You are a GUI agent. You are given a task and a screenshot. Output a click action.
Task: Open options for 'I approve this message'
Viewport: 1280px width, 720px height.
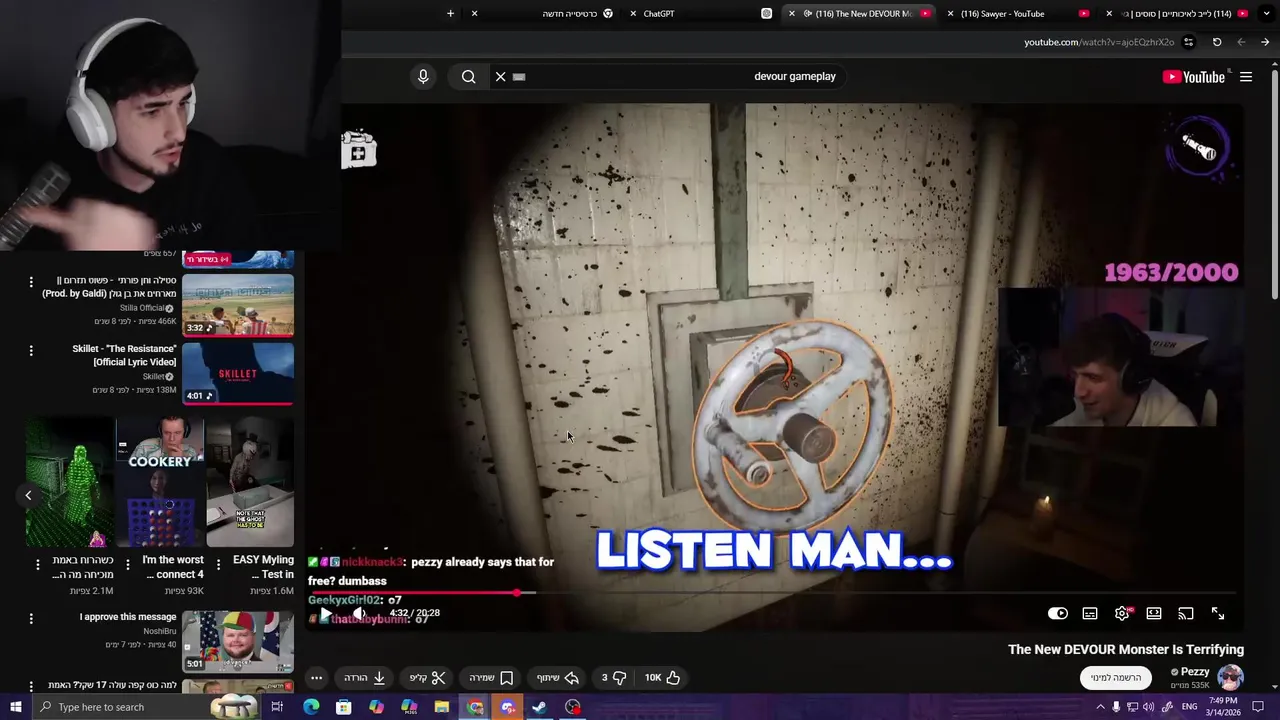[31, 620]
